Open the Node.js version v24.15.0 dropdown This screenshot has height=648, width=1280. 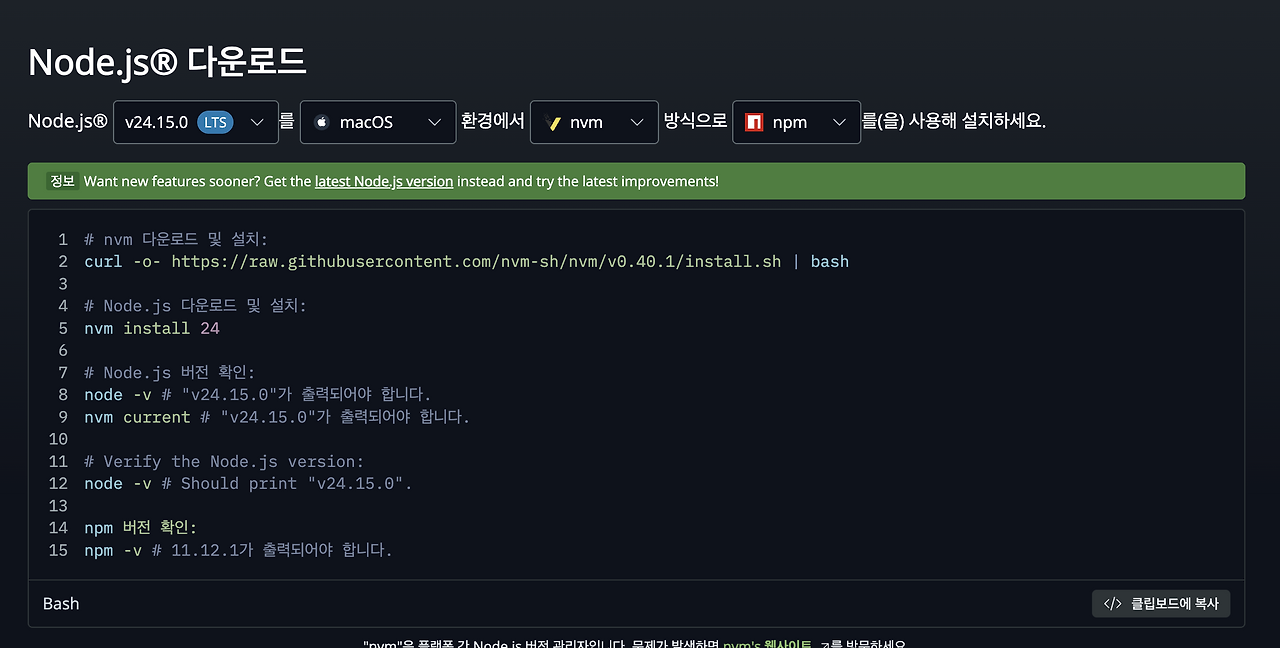pos(196,122)
